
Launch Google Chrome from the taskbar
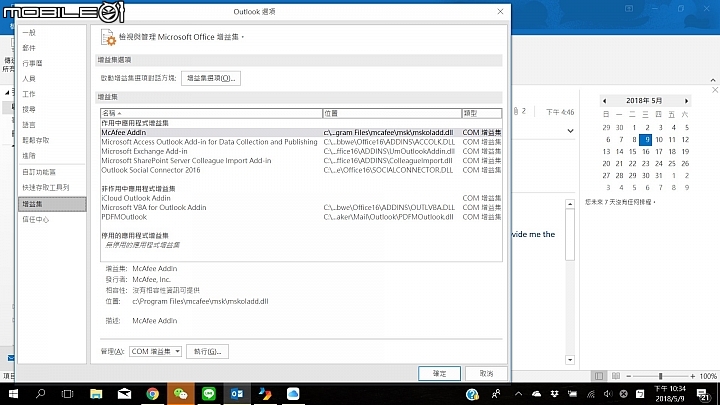[152, 394]
